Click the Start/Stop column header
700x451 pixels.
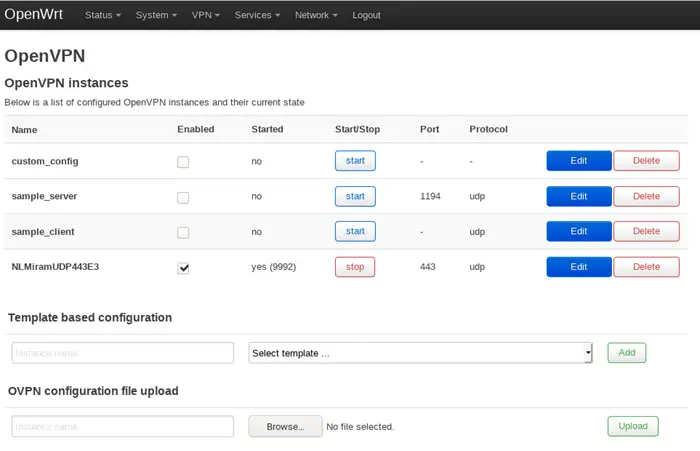358,129
